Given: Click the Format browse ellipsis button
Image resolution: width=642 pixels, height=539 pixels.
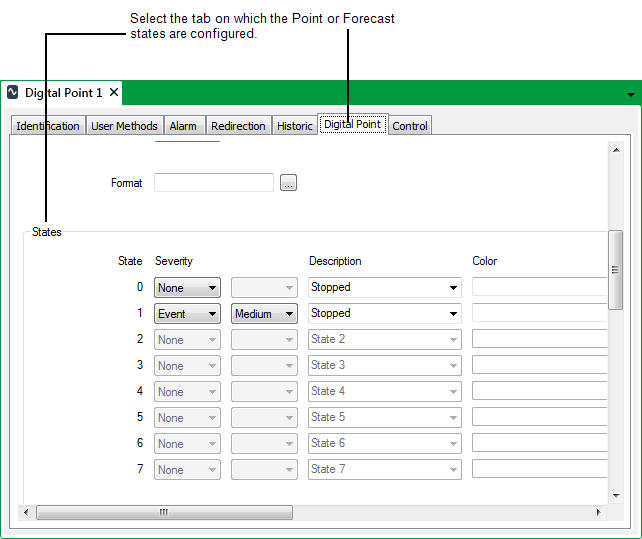Looking at the screenshot, I should [x=288, y=183].
